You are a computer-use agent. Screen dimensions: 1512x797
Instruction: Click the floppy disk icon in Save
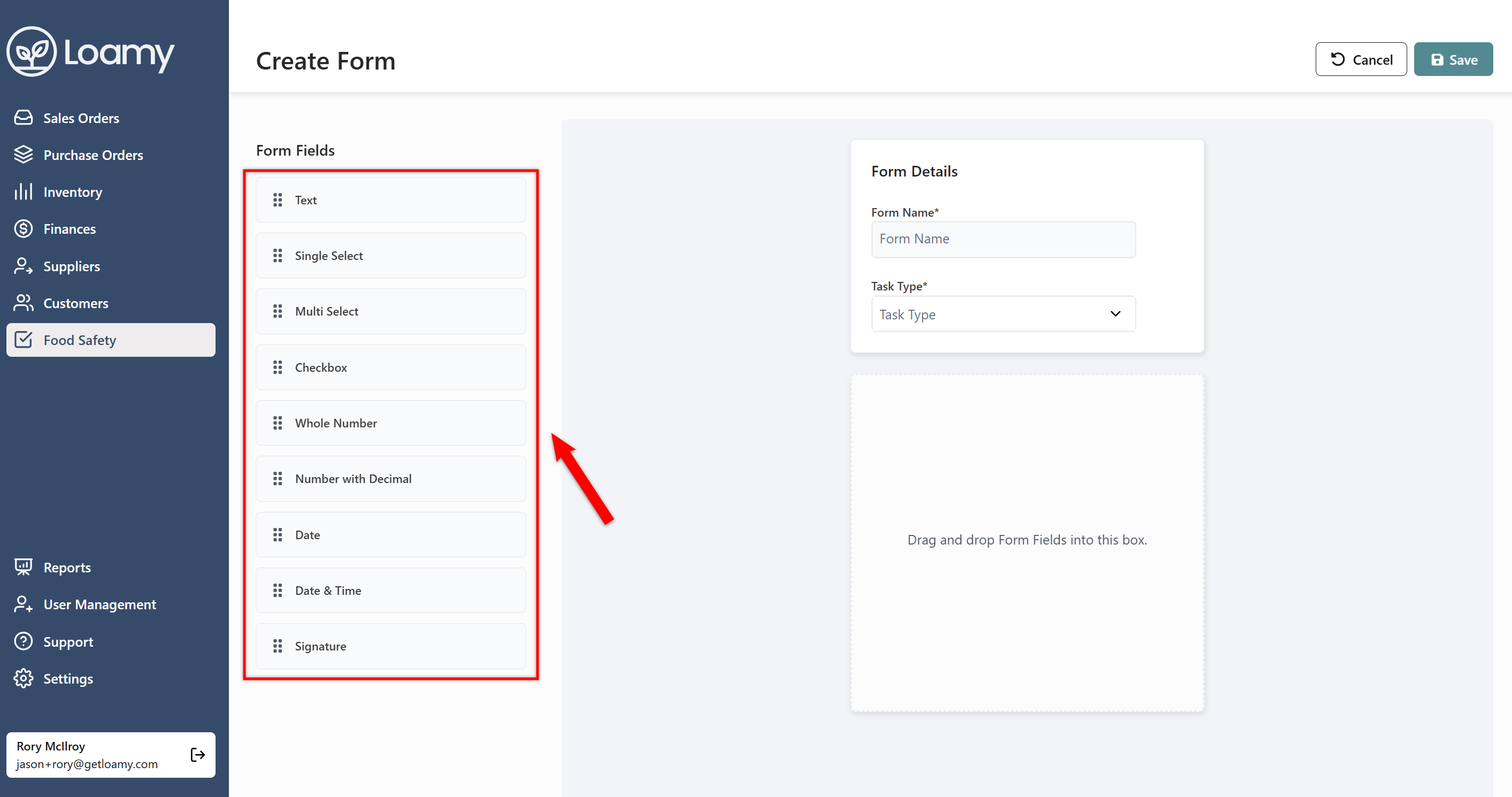click(x=1437, y=60)
